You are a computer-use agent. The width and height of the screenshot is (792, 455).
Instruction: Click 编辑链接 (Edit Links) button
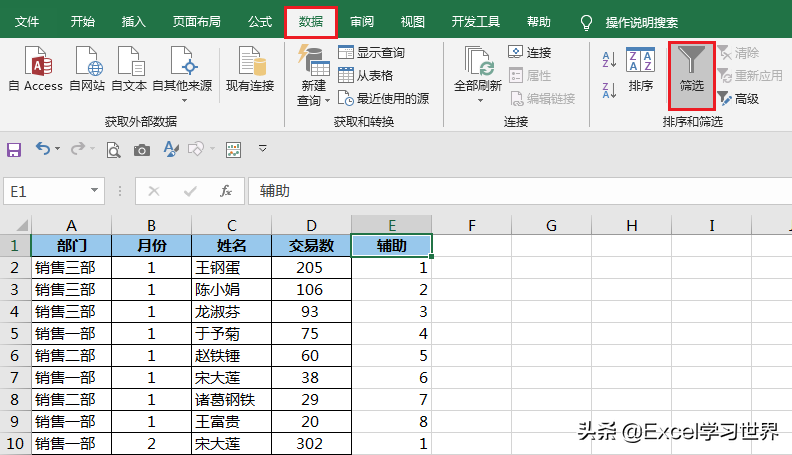pyautogui.click(x=542, y=98)
